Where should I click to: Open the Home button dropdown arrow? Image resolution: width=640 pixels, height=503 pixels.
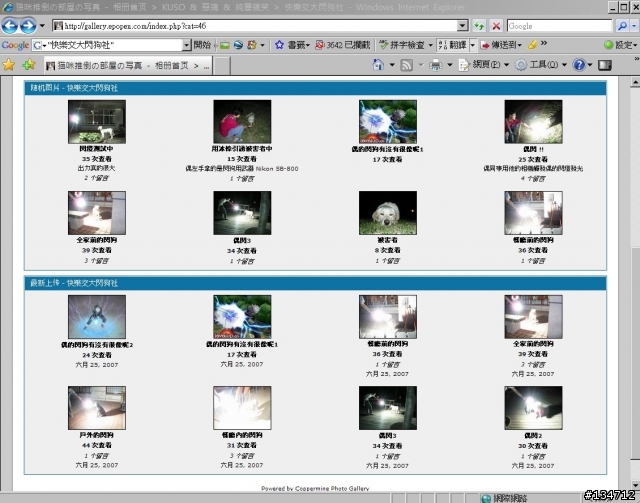tap(392, 65)
